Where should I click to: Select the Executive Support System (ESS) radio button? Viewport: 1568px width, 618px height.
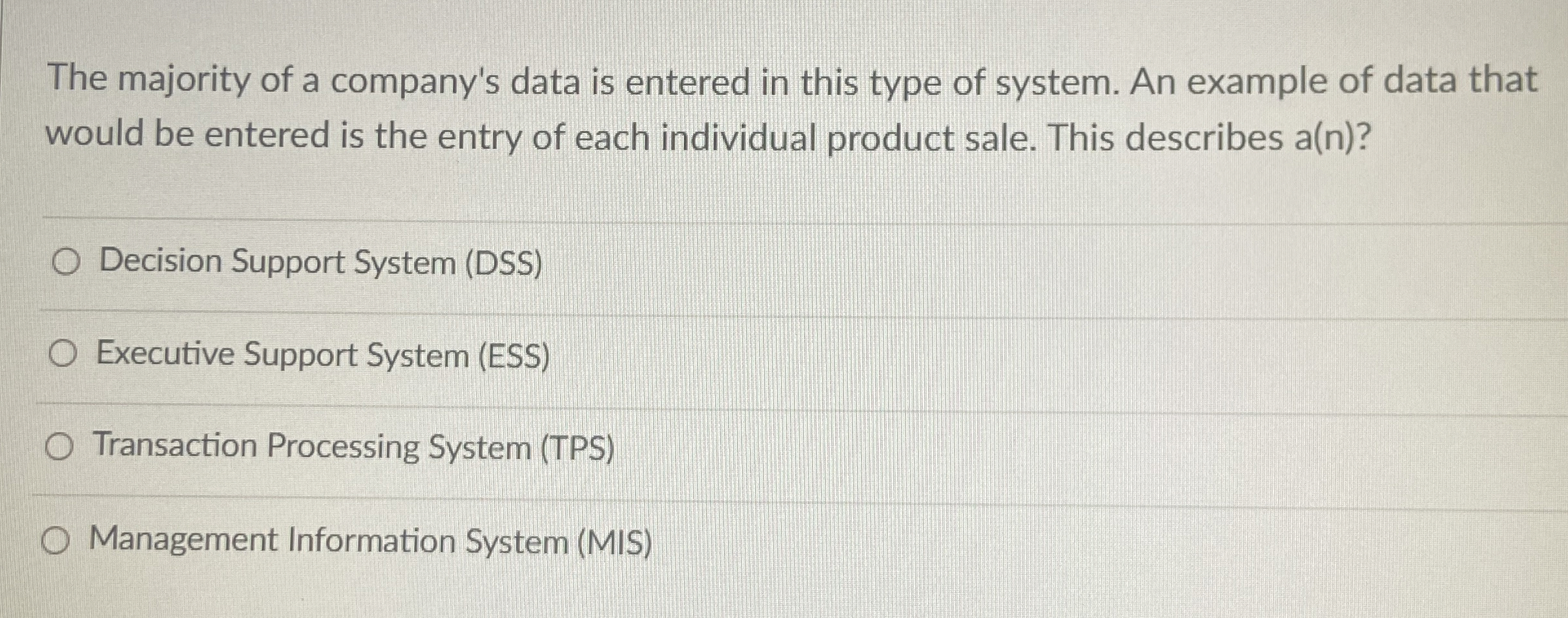(63, 354)
